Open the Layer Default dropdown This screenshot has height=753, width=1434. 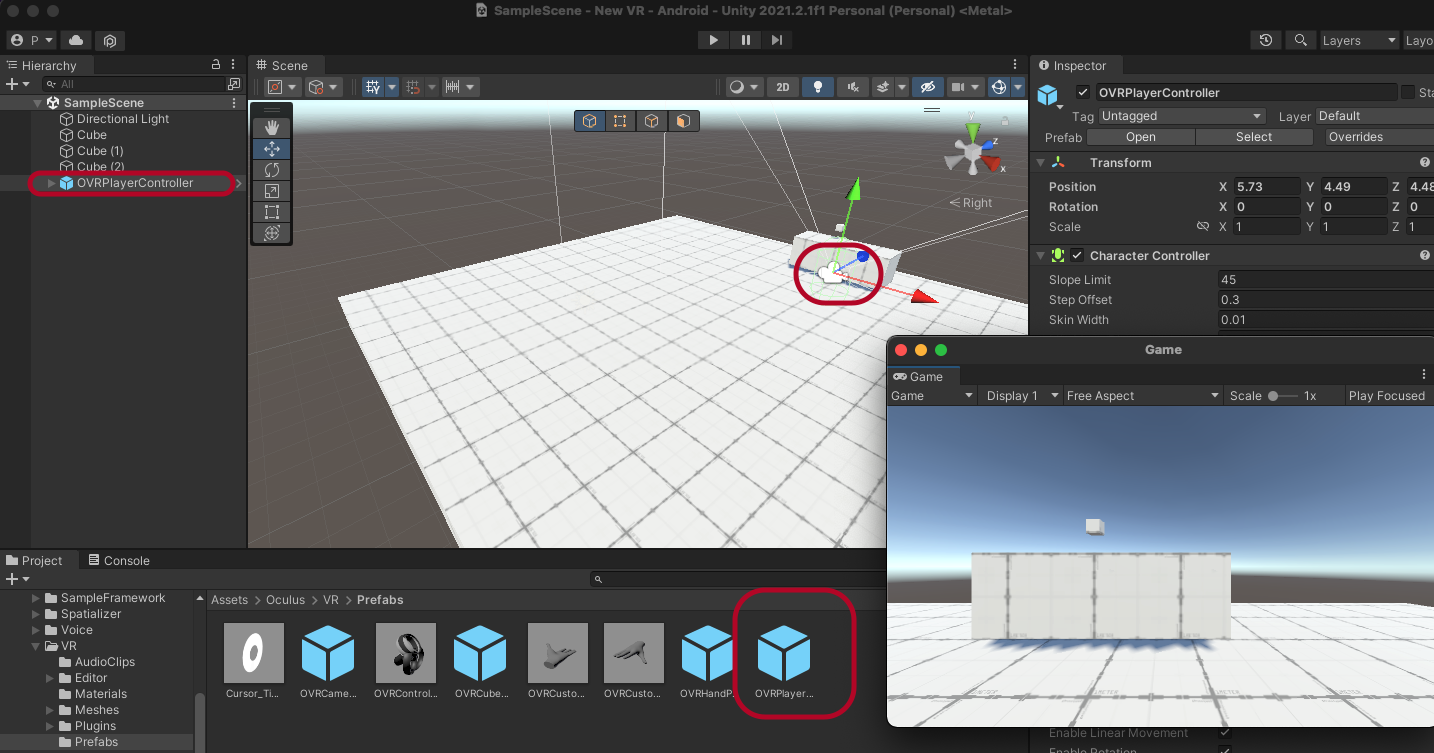pyautogui.click(x=1374, y=116)
